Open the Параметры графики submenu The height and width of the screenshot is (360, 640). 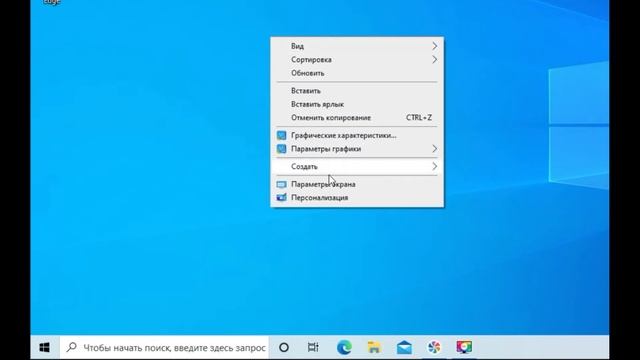click(357, 149)
